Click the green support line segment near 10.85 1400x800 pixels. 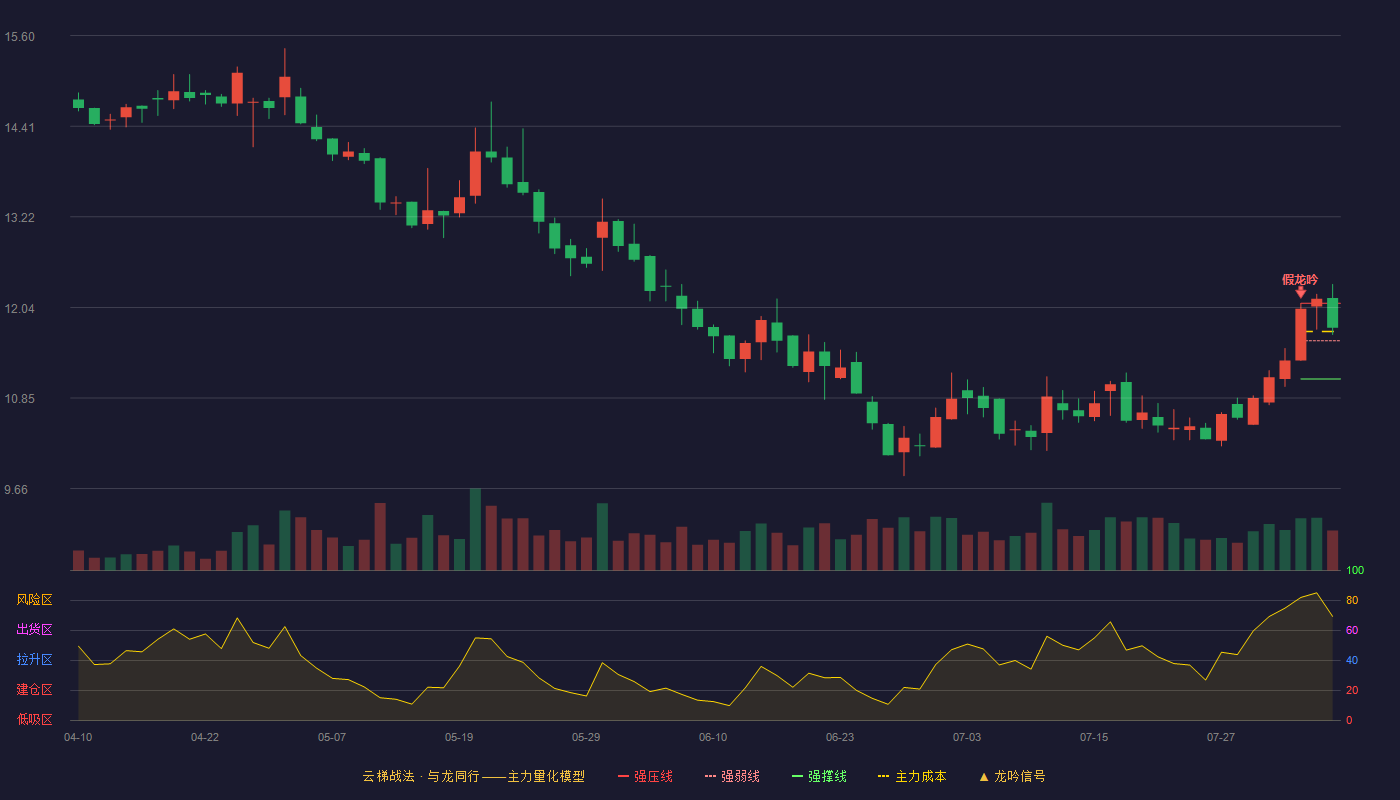(x=1320, y=379)
